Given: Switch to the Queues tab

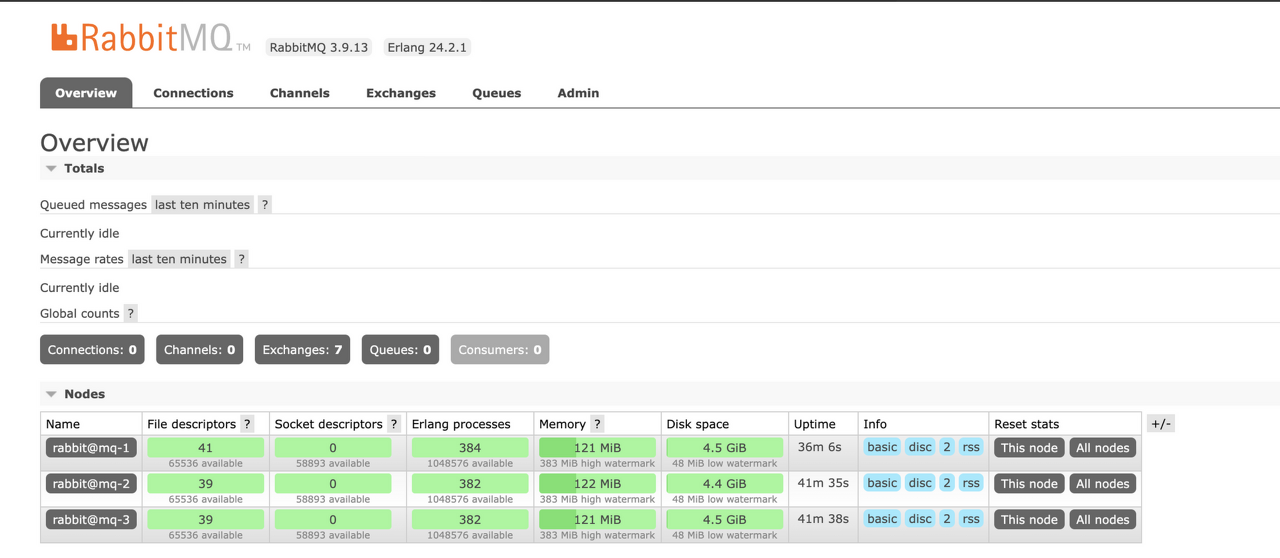Looking at the screenshot, I should click(x=497, y=93).
